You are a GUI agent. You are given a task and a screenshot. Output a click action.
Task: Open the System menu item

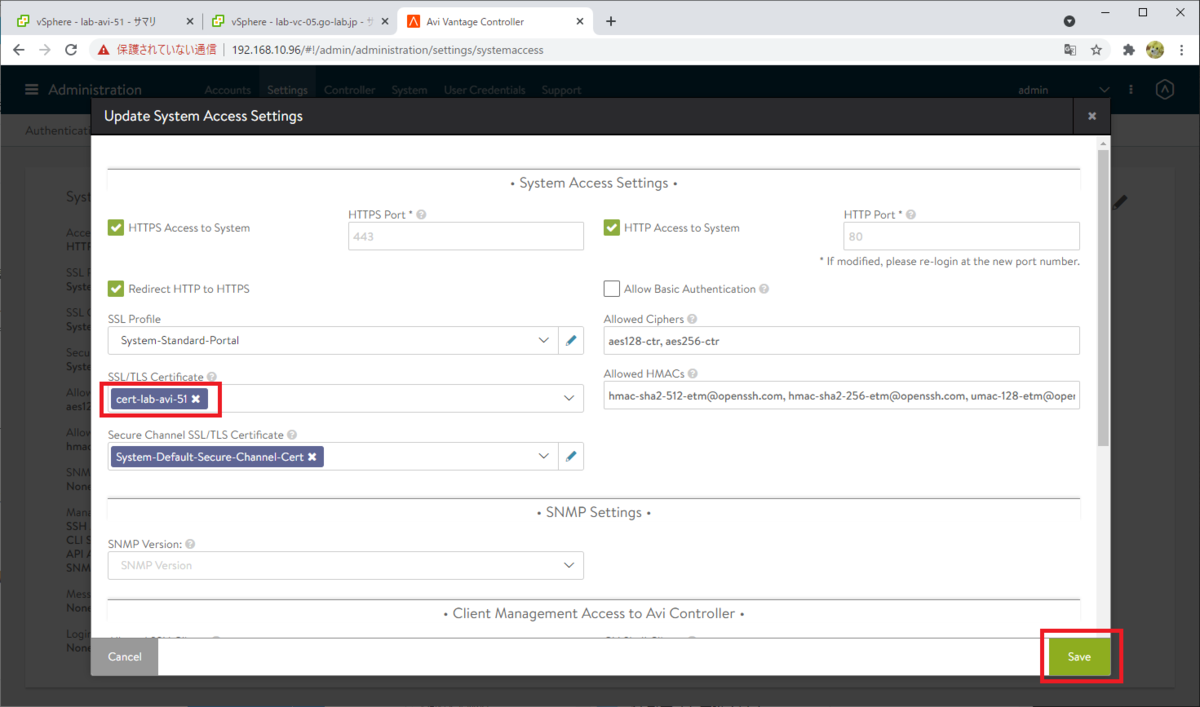coord(409,90)
